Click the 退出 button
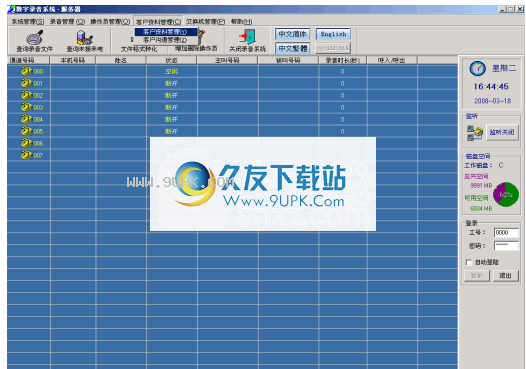Viewport: 526px width, 369px height. (x=506, y=275)
